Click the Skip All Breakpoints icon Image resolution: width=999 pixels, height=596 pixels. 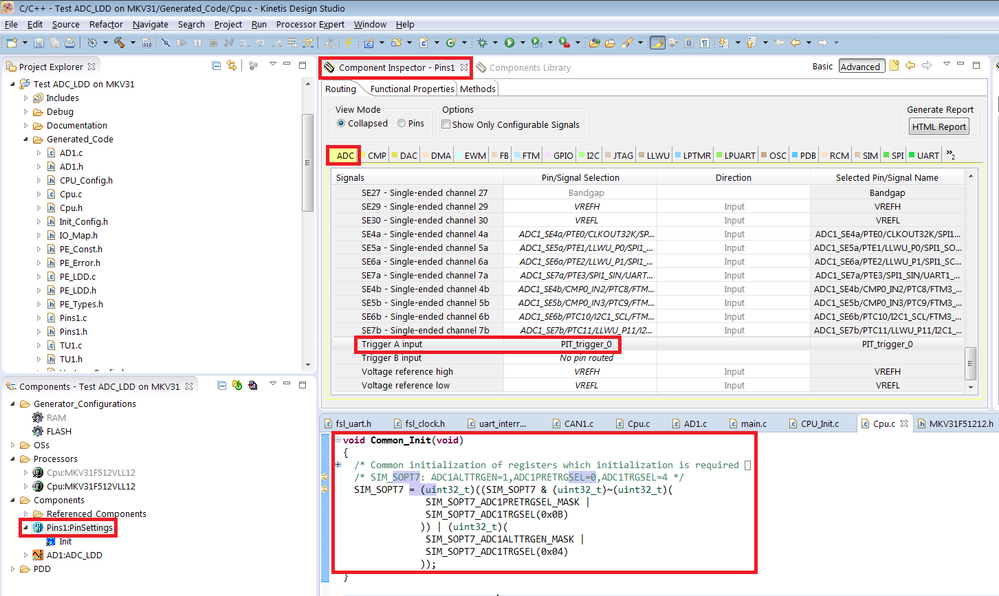click(165, 43)
